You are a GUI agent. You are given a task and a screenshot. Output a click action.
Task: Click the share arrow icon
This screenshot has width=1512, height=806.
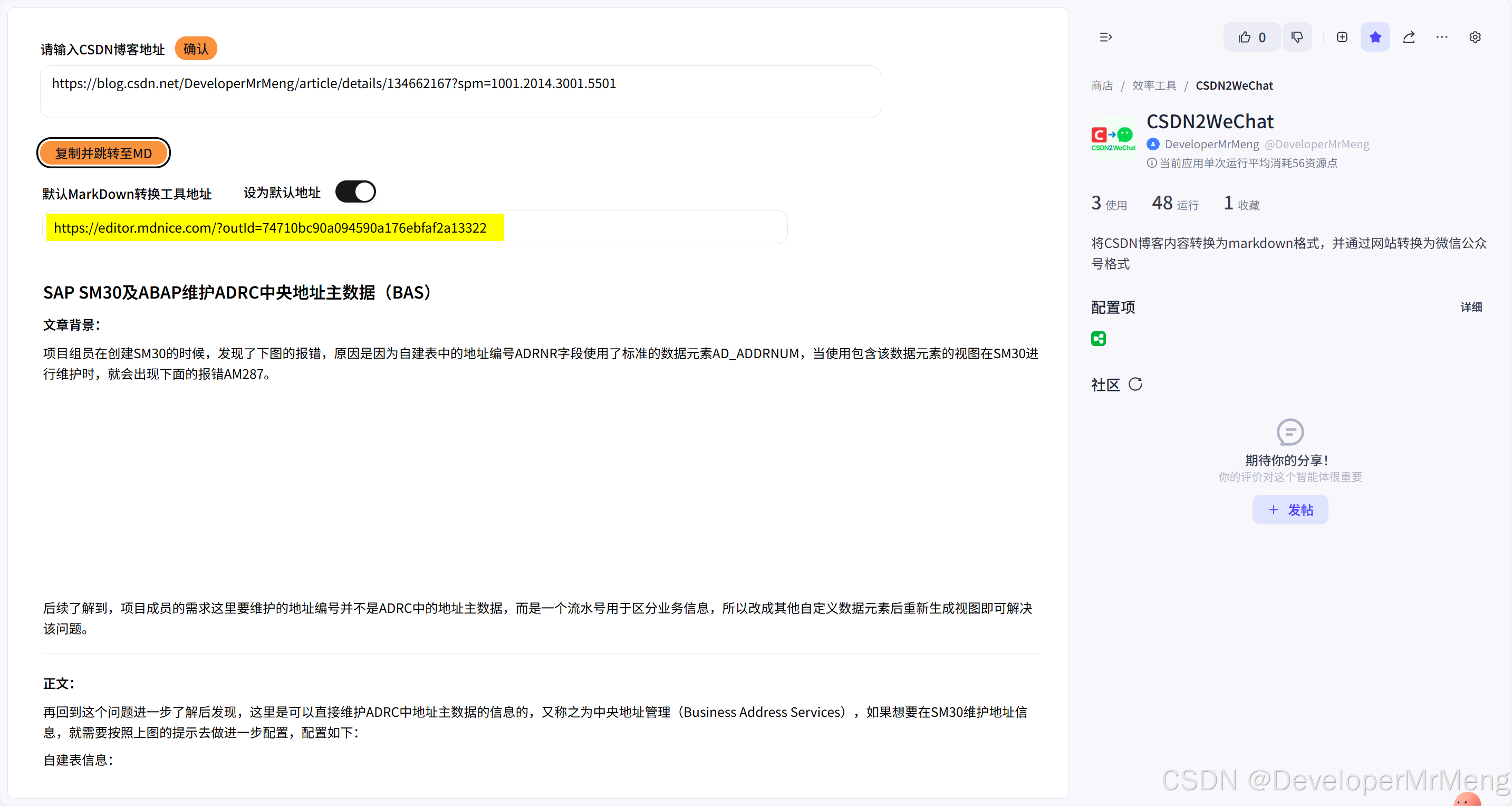pyautogui.click(x=1409, y=37)
